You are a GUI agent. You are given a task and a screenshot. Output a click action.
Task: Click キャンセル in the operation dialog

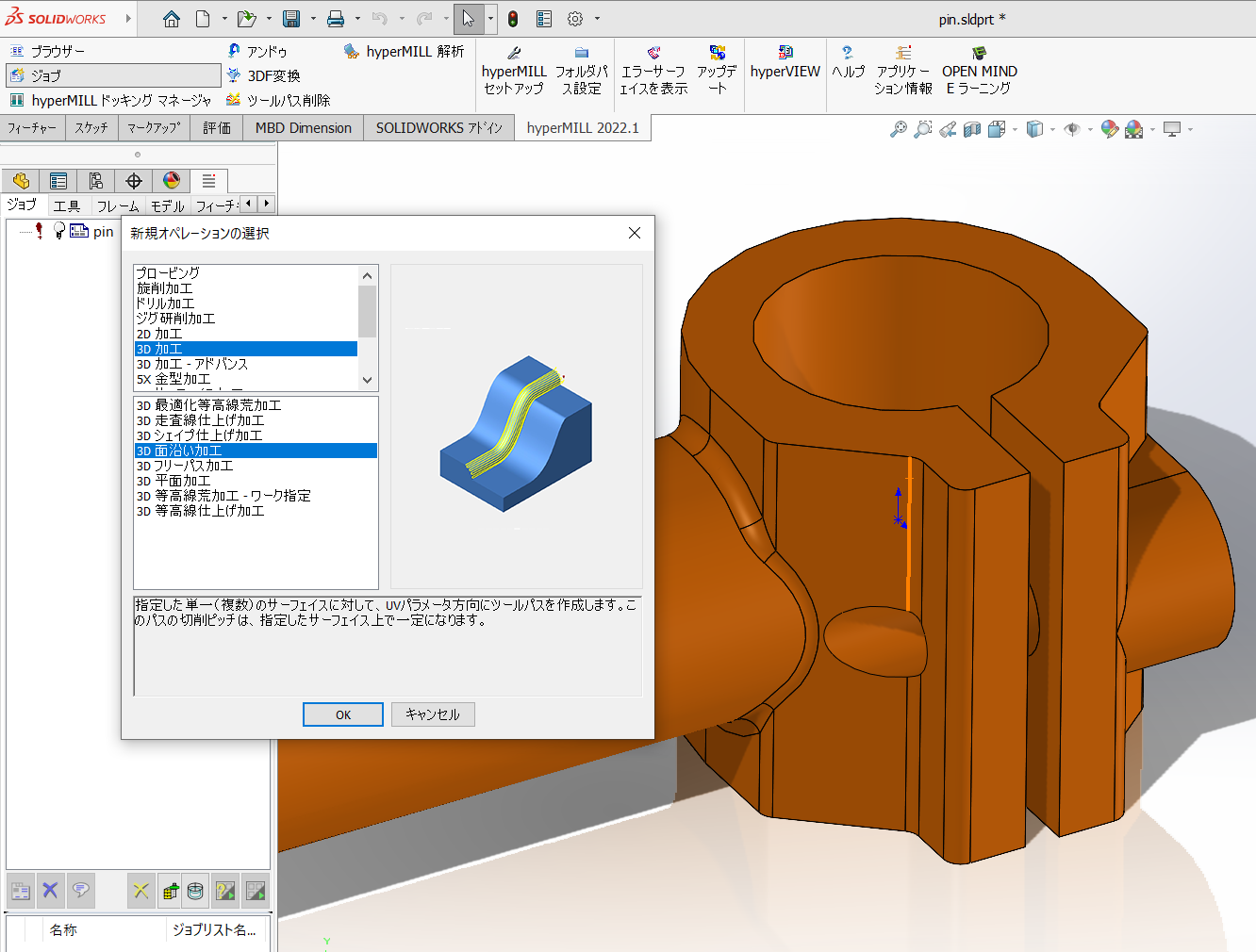[x=433, y=714]
